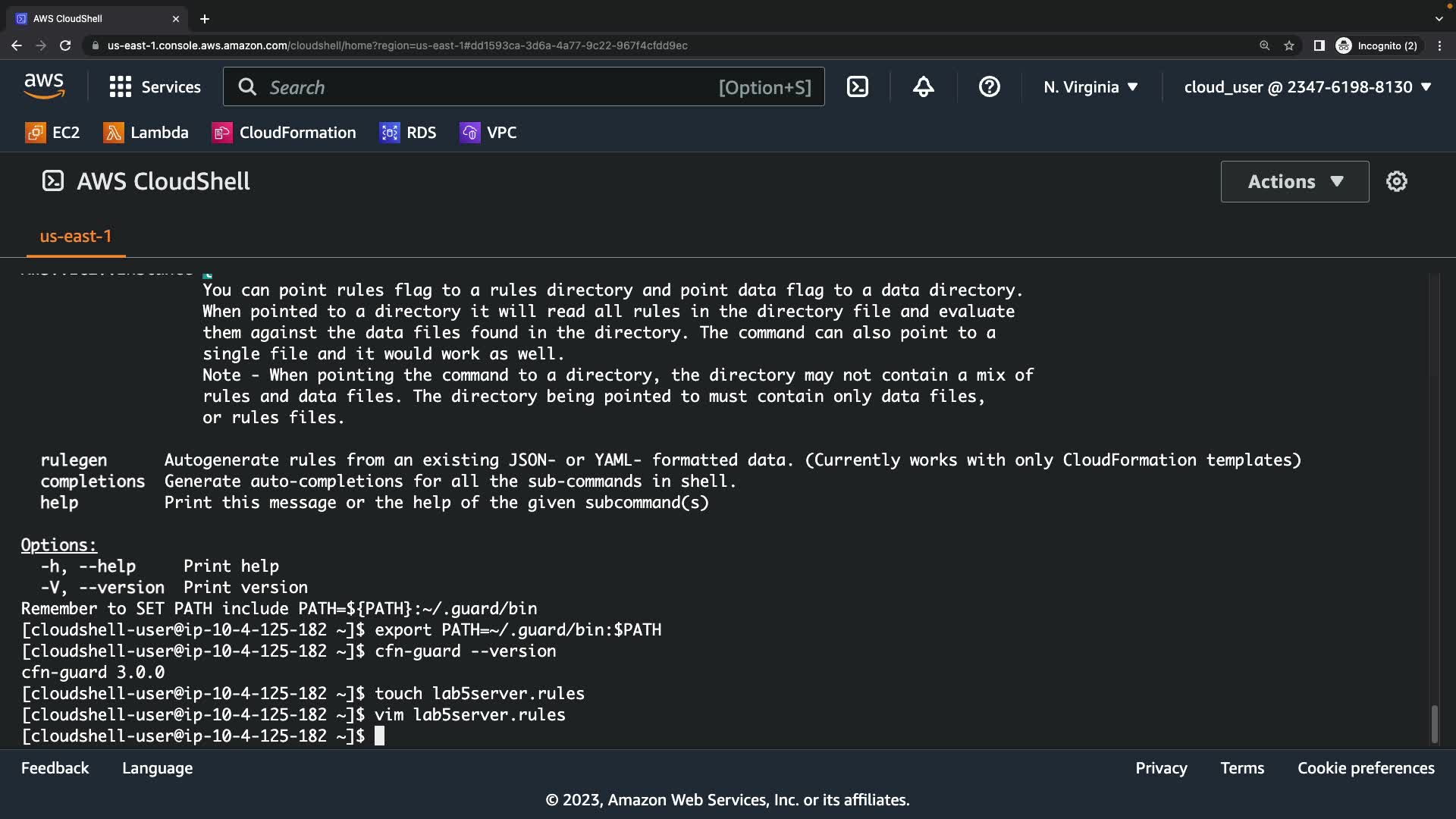Screen dimensions: 1456x819
Task: Select the us-east-1 terminal tab
Action: pyautogui.click(x=75, y=236)
